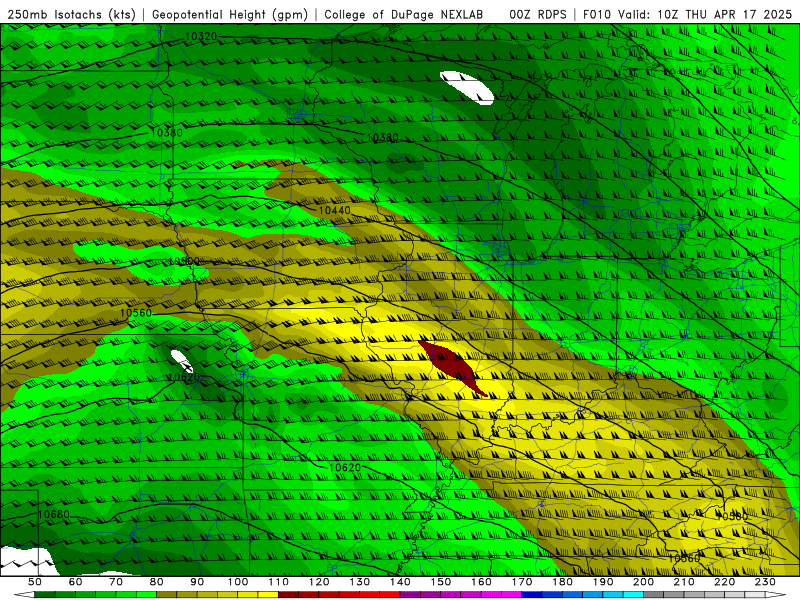
Task: Click the 10440 height contour label
Action: coord(335,210)
